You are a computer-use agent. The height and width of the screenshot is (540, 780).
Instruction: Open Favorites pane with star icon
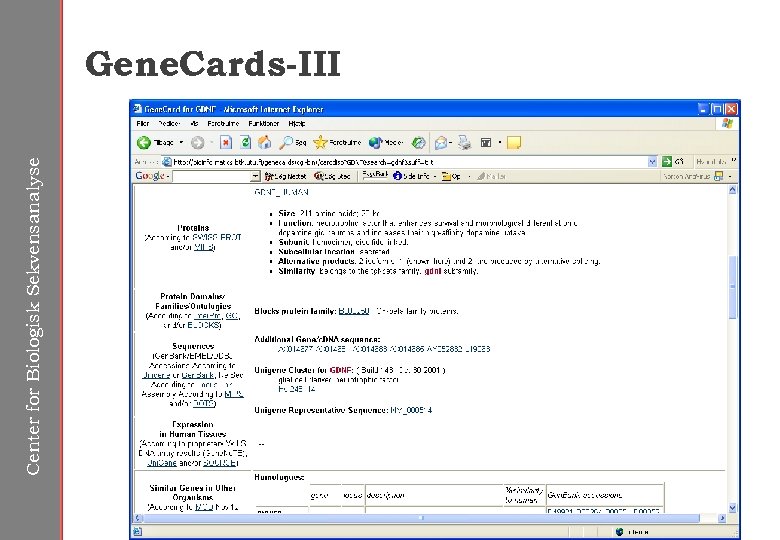click(337, 143)
